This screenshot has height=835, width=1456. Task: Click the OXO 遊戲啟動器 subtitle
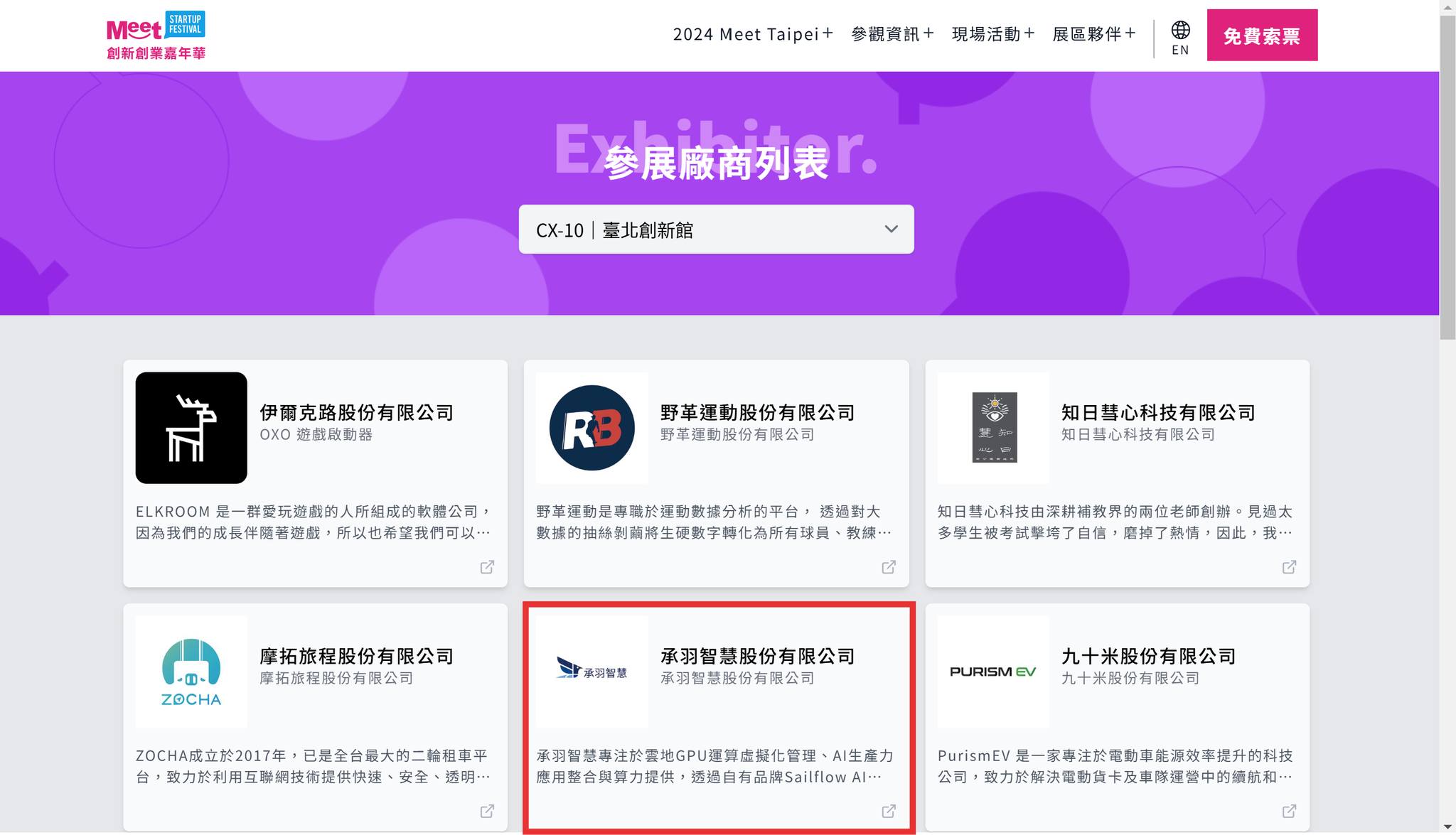tap(316, 434)
